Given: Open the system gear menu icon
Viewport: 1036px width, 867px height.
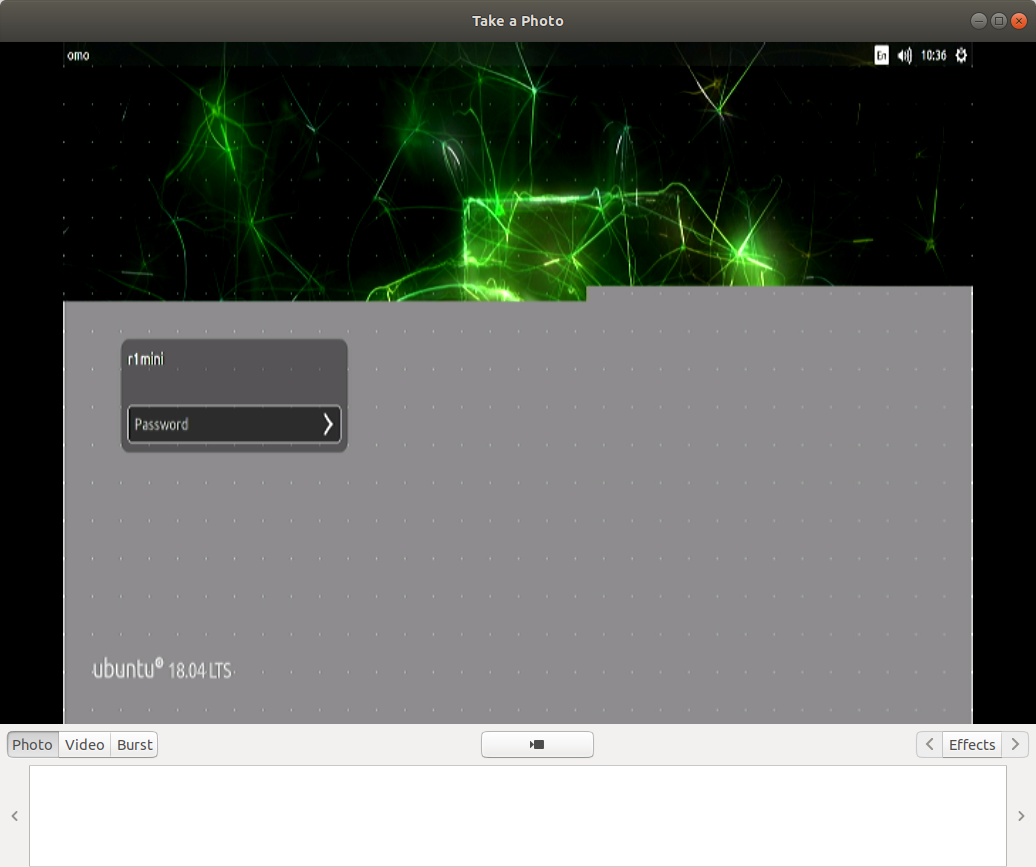Looking at the screenshot, I should tap(961, 55).
